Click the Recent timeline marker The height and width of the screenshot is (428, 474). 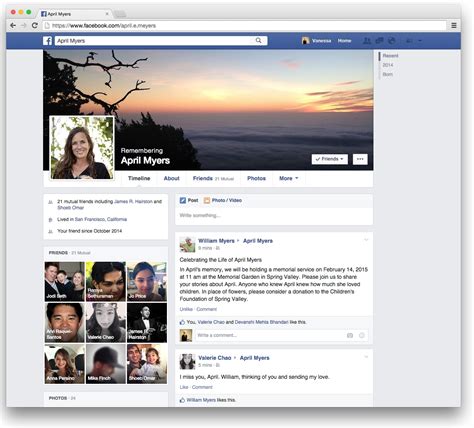tap(390, 56)
